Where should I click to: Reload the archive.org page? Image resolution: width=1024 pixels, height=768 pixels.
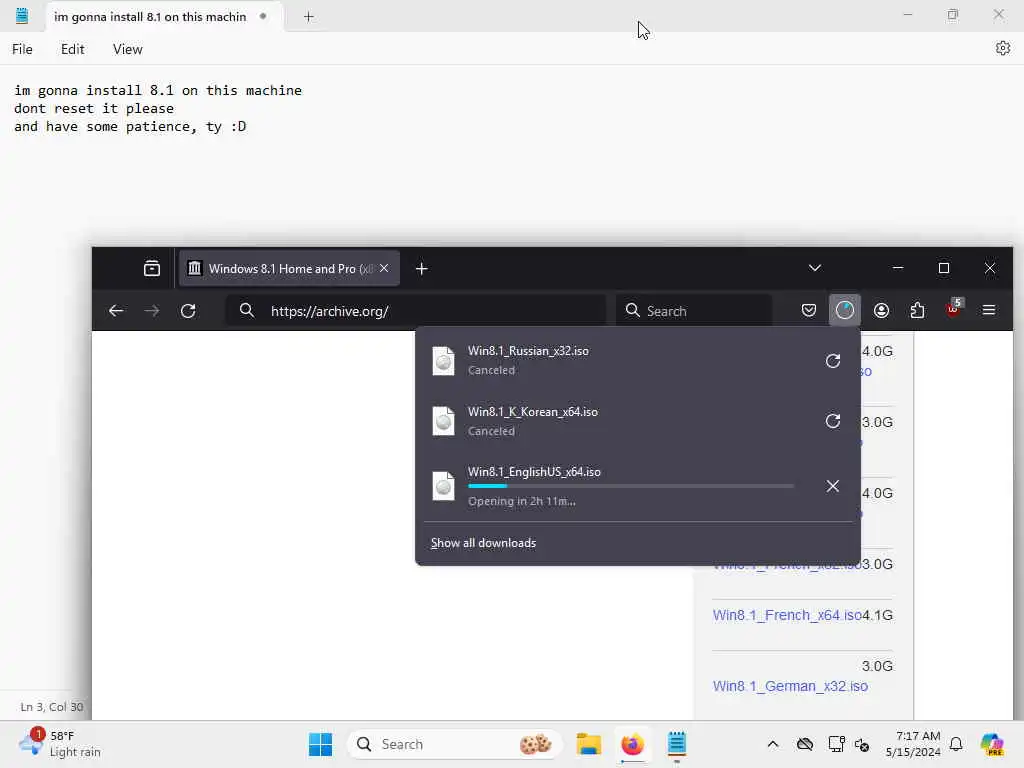pyautogui.click(x=188, y=311)
